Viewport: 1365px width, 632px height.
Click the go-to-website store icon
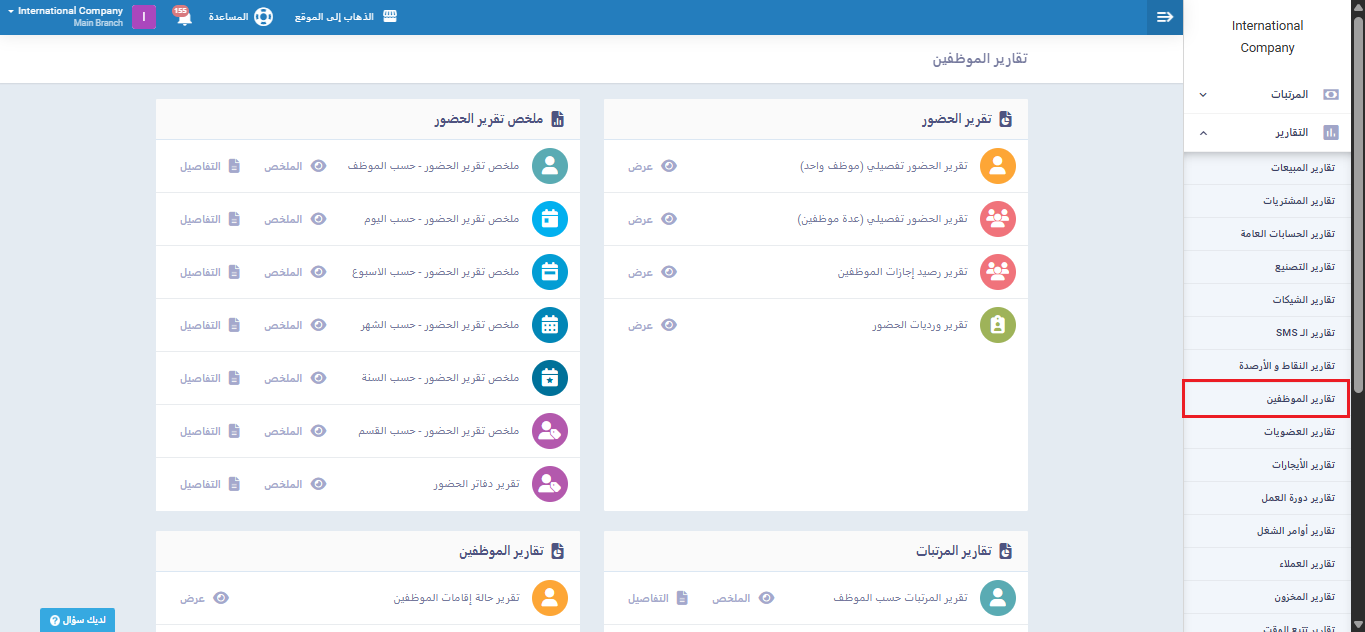pyautogui.click(x=389, y=17)
